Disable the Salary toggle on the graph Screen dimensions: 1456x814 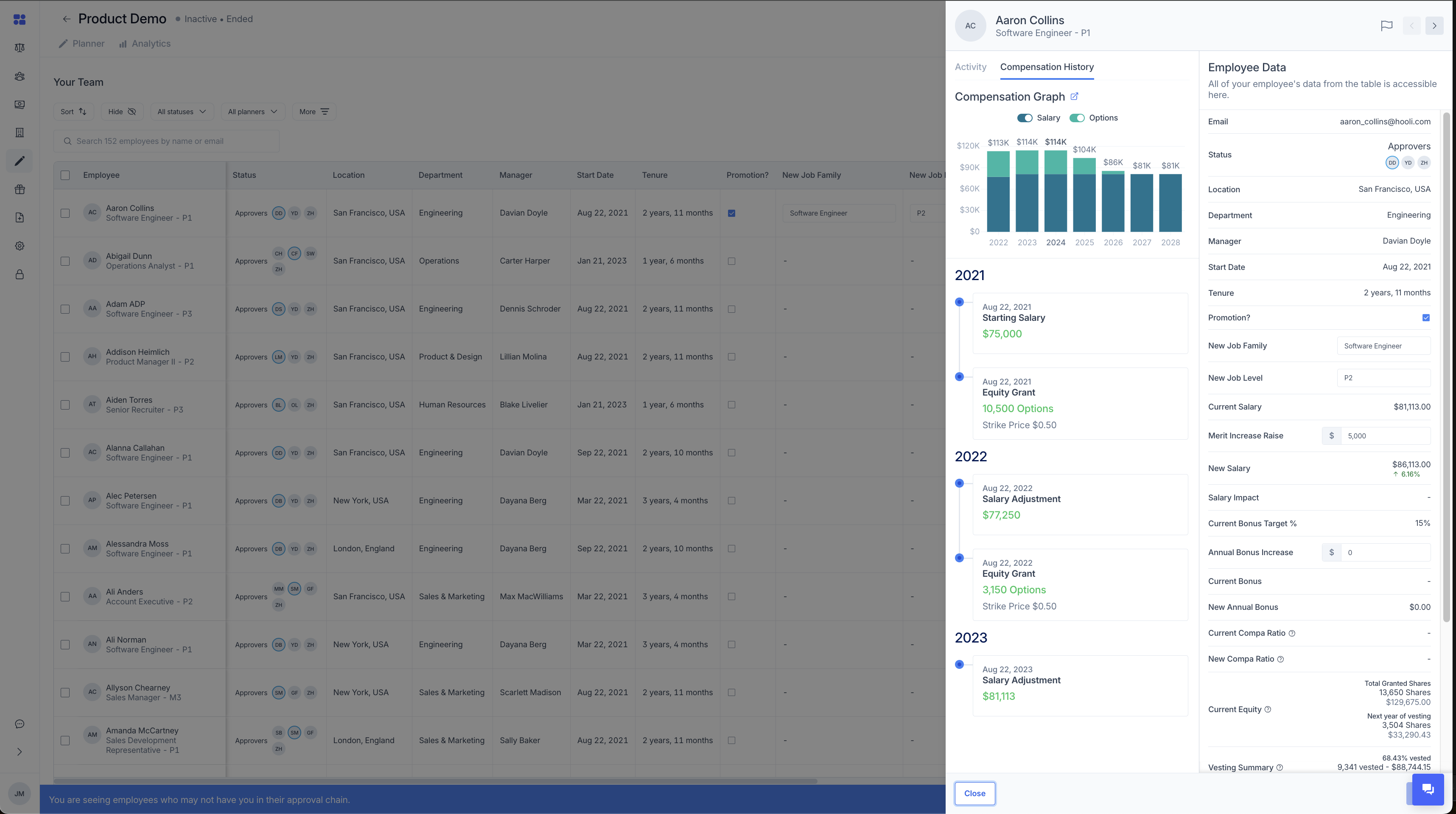point(1025,118)
